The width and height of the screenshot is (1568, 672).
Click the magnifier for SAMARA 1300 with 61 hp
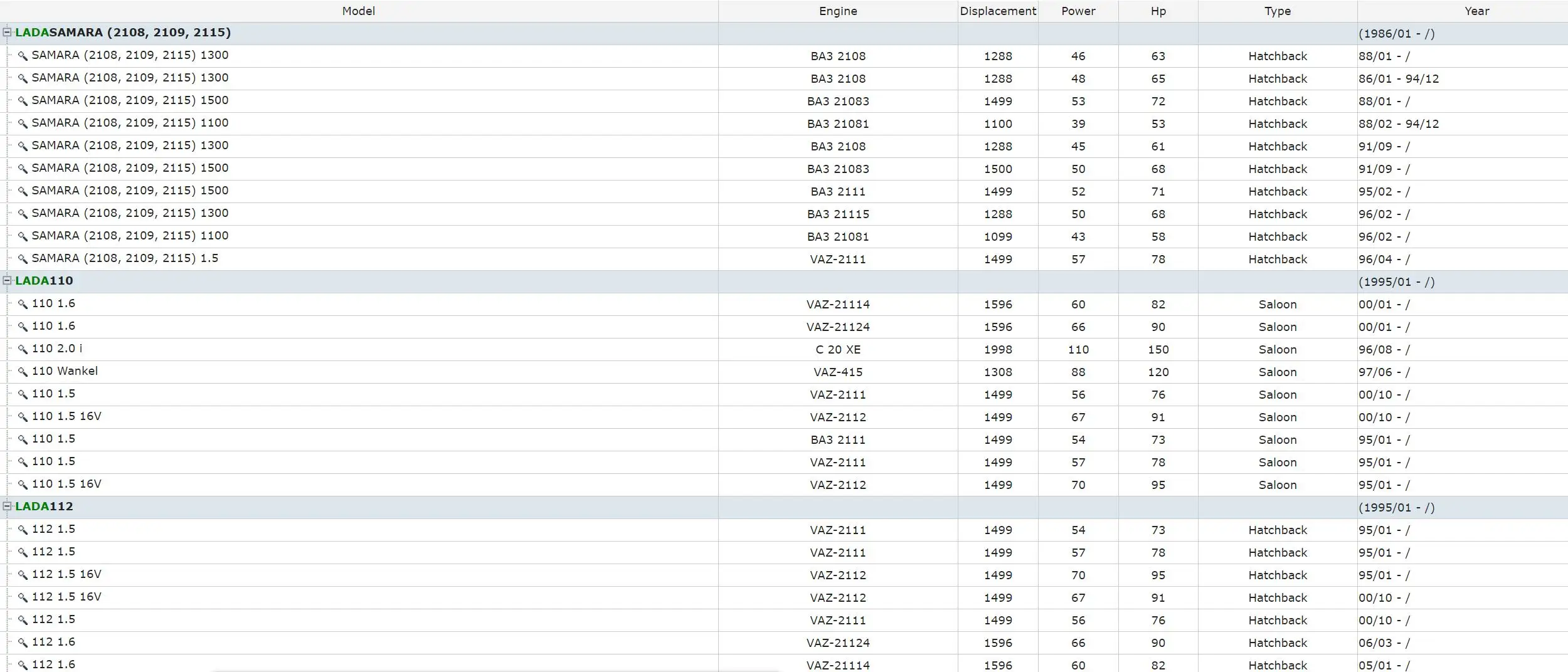[x=23, y=146]
